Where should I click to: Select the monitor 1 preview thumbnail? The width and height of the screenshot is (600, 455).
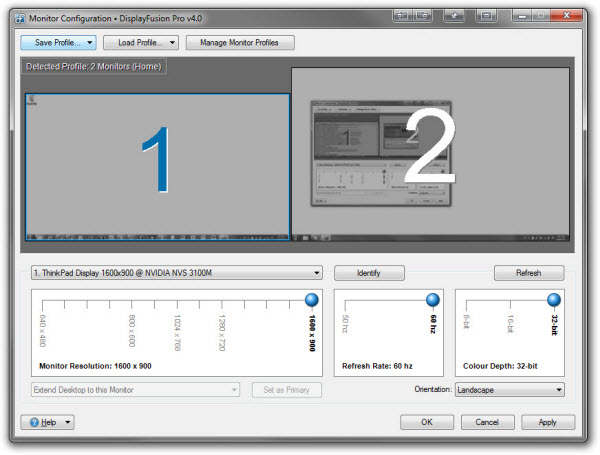pos(157,165)
